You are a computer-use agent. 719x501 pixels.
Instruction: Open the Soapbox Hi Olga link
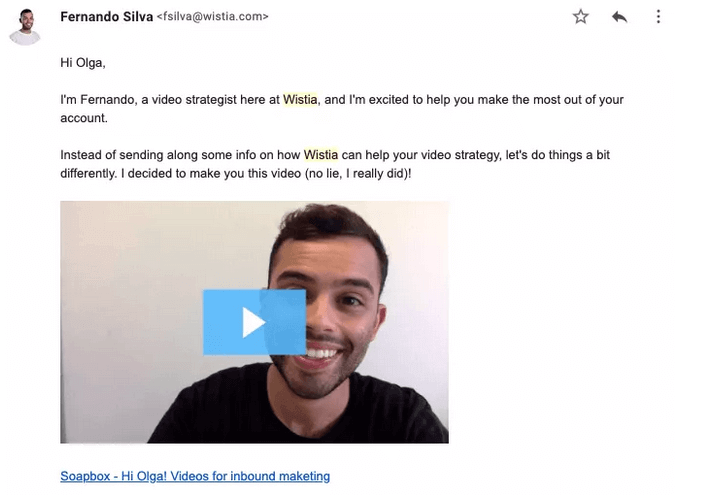[195, 476]
